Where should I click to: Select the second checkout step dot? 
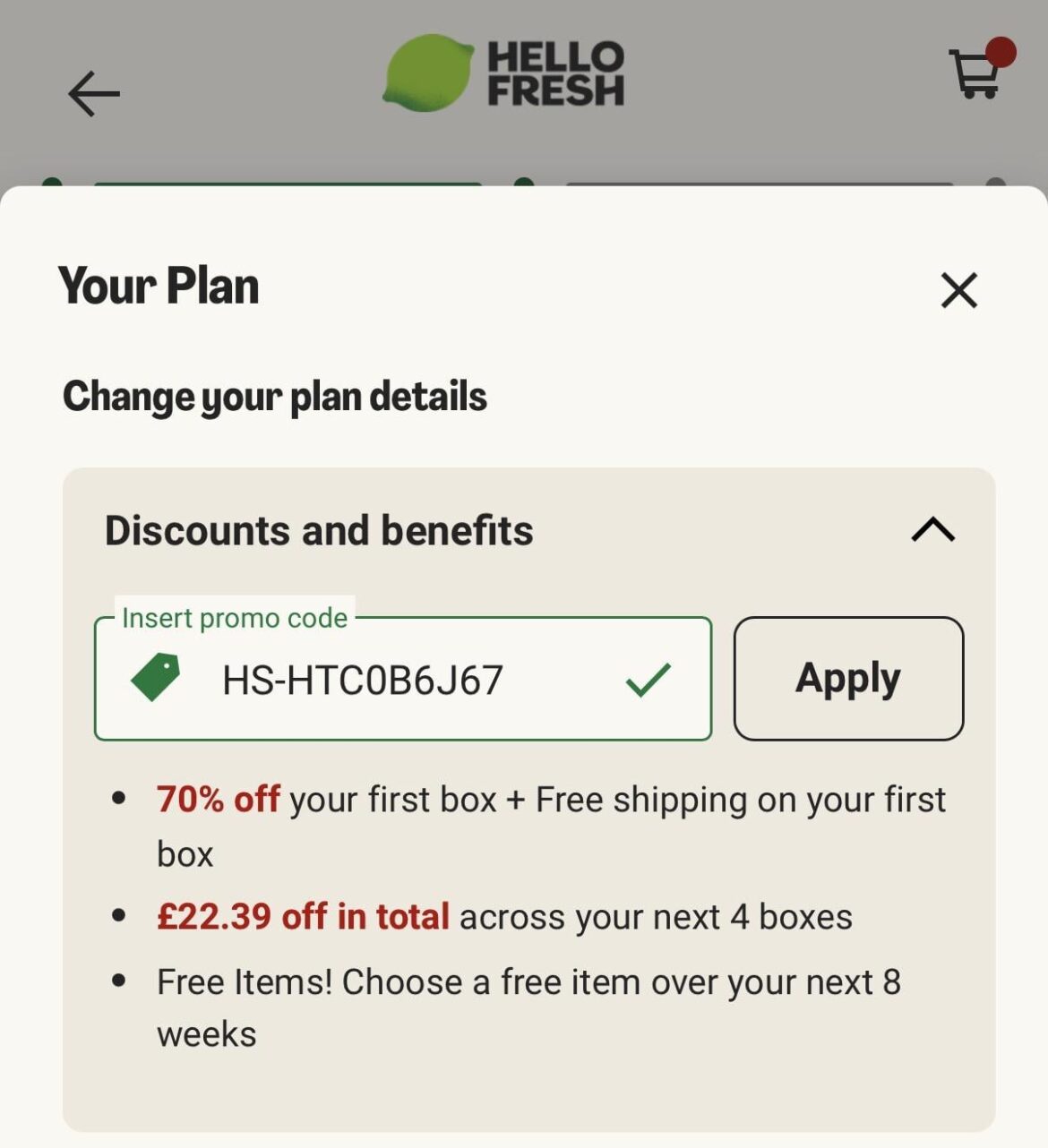click(522, 180)
